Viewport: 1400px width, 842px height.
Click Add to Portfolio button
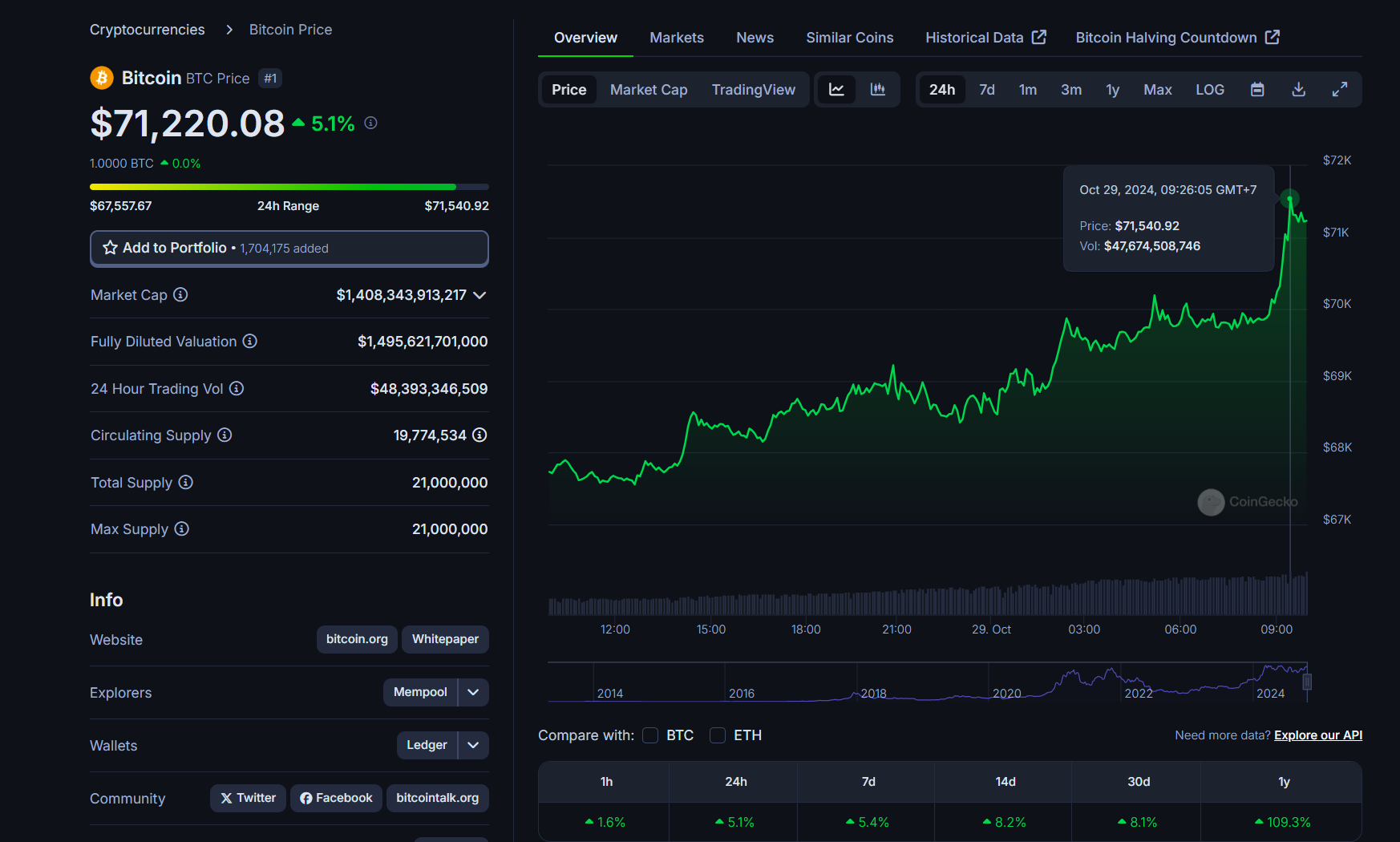click(289, 249)
